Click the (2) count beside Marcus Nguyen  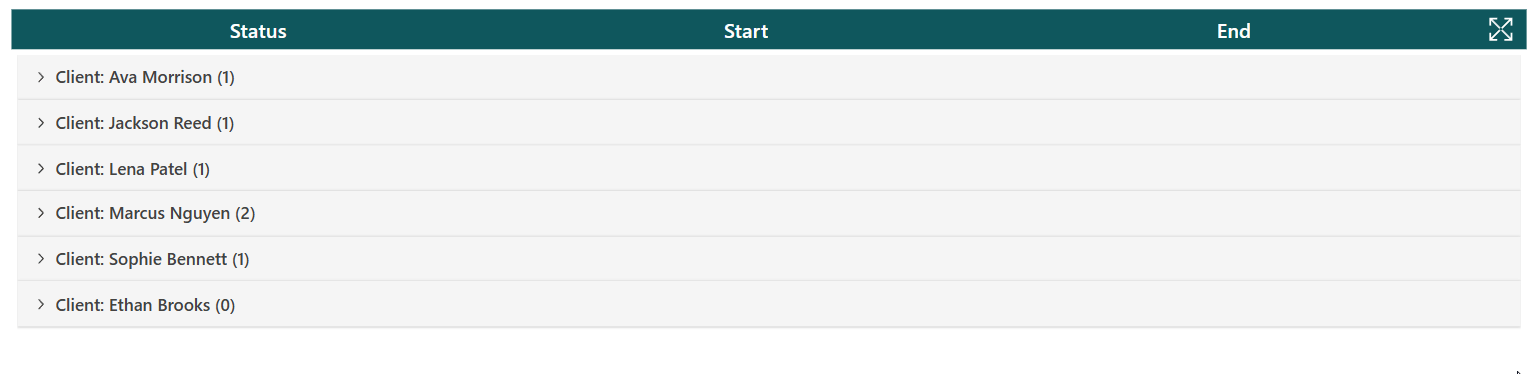[246, 214]
